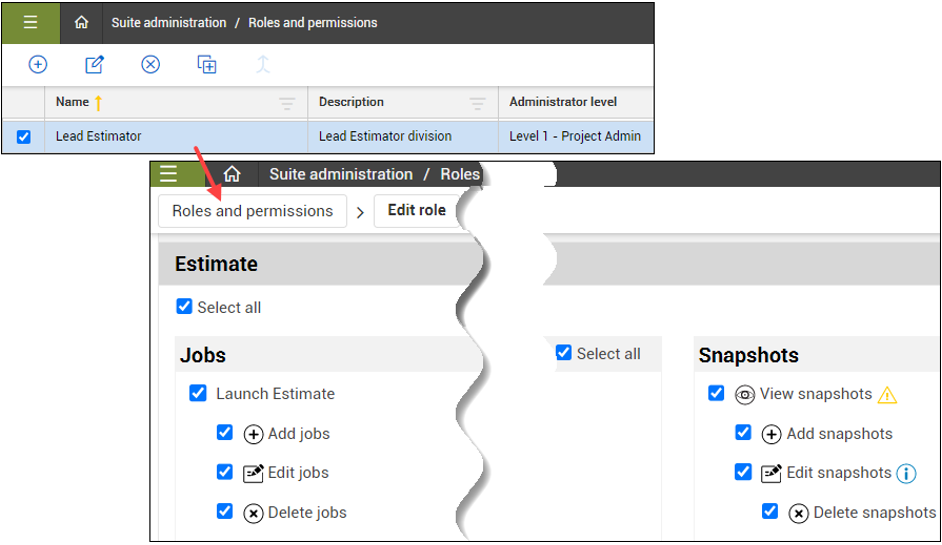This screenshot has width=942, height=545.
Task: Sort by the Name column arrow
Action: tap(99, 103)
